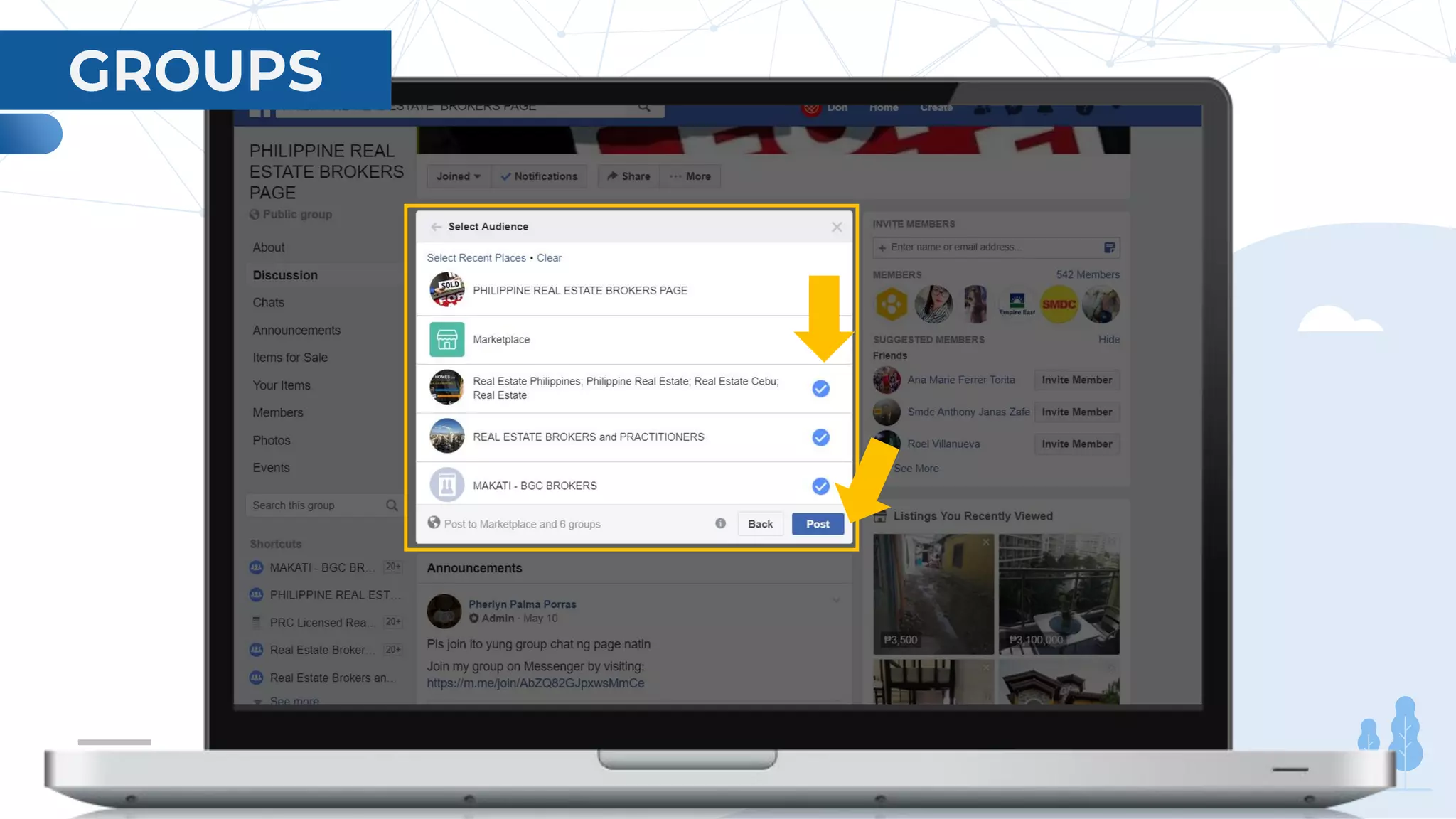
Task: Uncheck the Real Estate Philippines group
Action: (x=820, y=388)
